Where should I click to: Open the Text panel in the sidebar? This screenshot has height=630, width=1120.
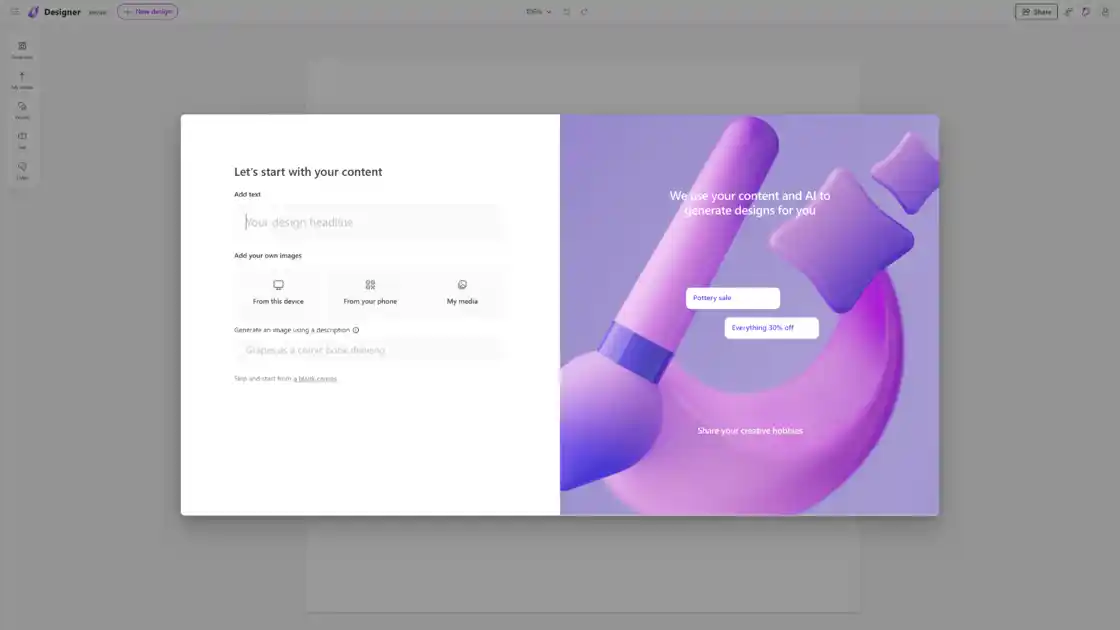click(x=22, y=140)
